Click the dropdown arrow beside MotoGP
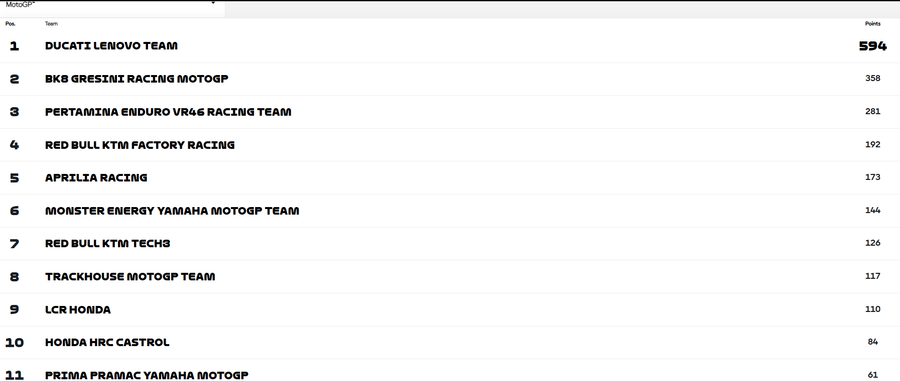This screenshot has width=900, height=382. 213,3
